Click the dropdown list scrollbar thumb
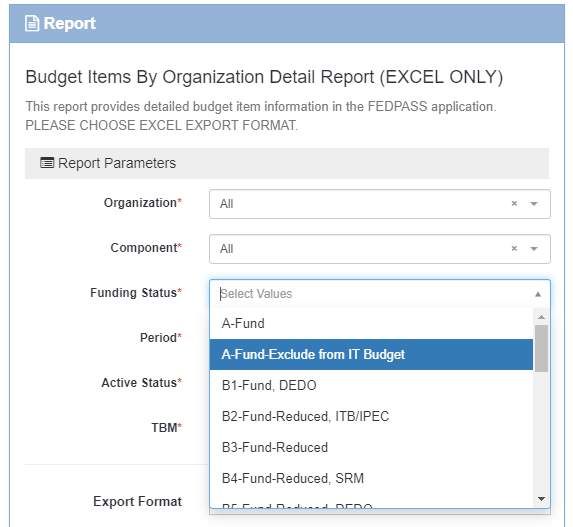 (541, 348)
